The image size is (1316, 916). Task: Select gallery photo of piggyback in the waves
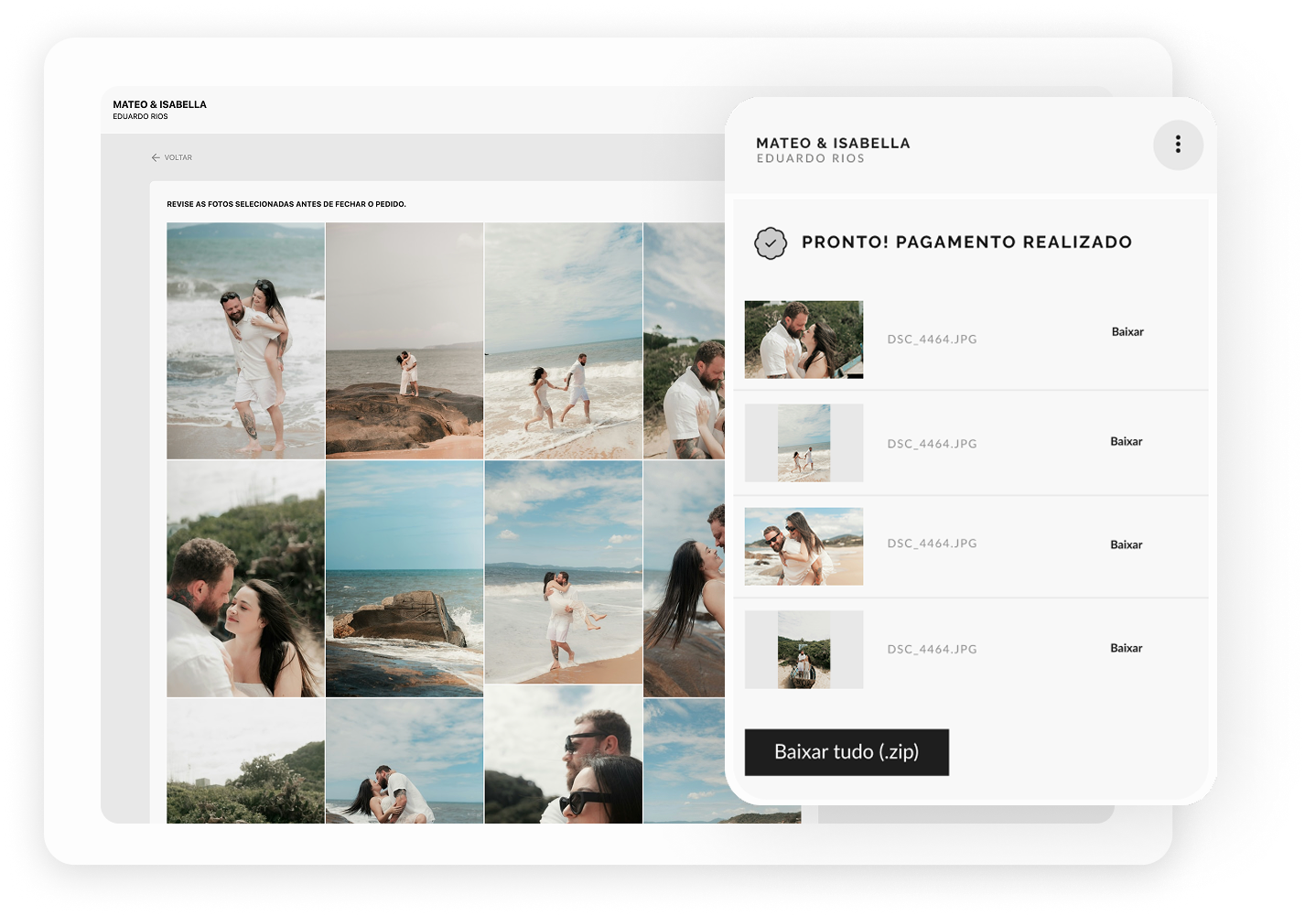(245, 340)
